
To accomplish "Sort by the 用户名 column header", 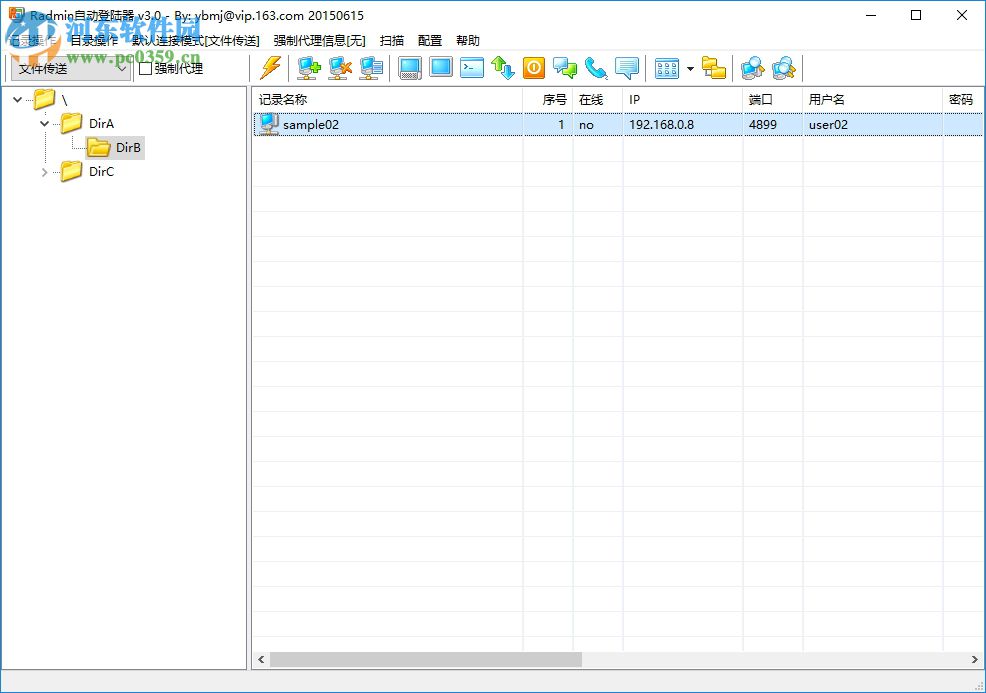I will pos(873,99).
